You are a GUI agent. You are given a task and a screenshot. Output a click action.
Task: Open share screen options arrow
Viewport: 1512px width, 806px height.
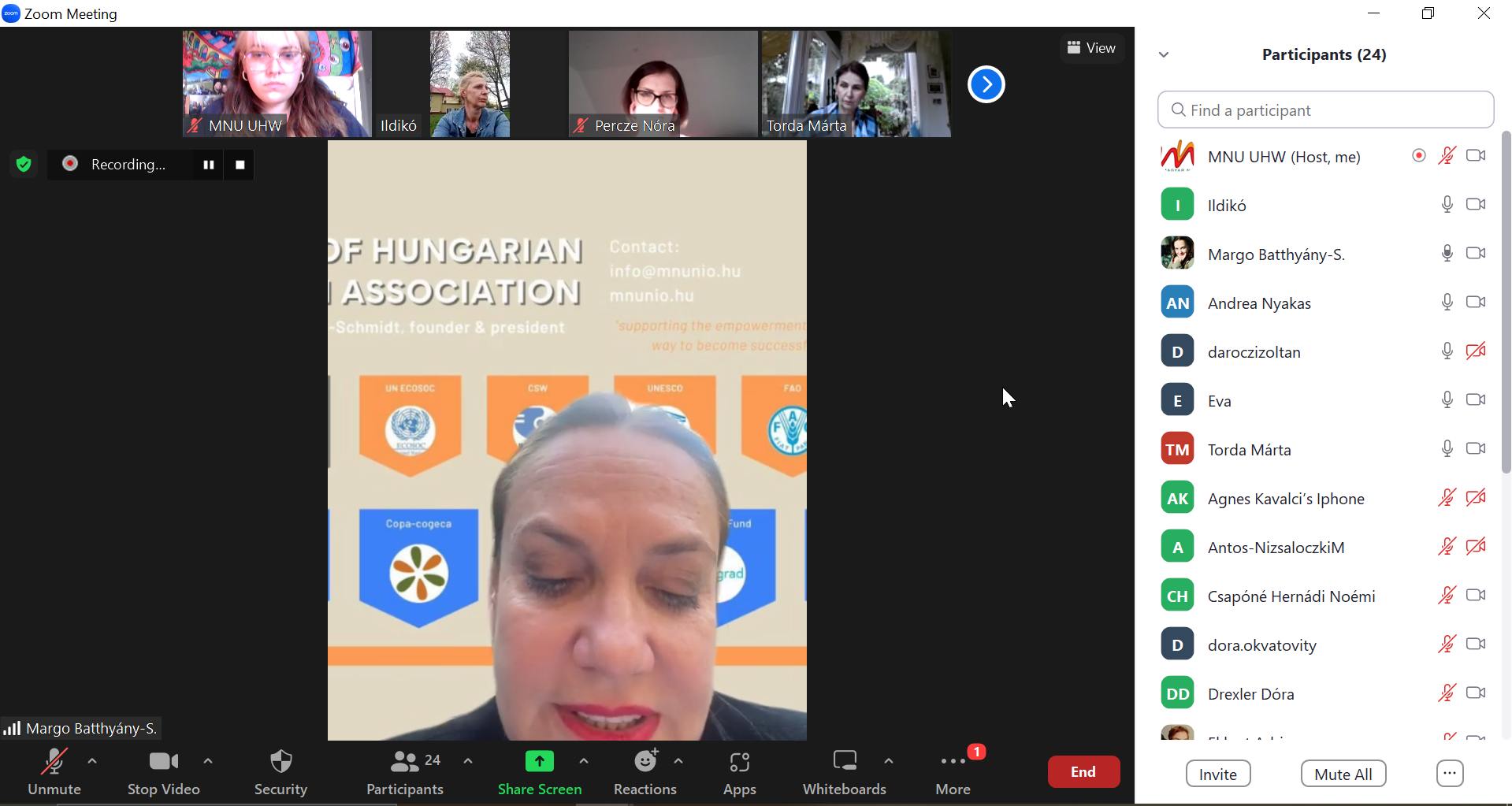[584, 761]
